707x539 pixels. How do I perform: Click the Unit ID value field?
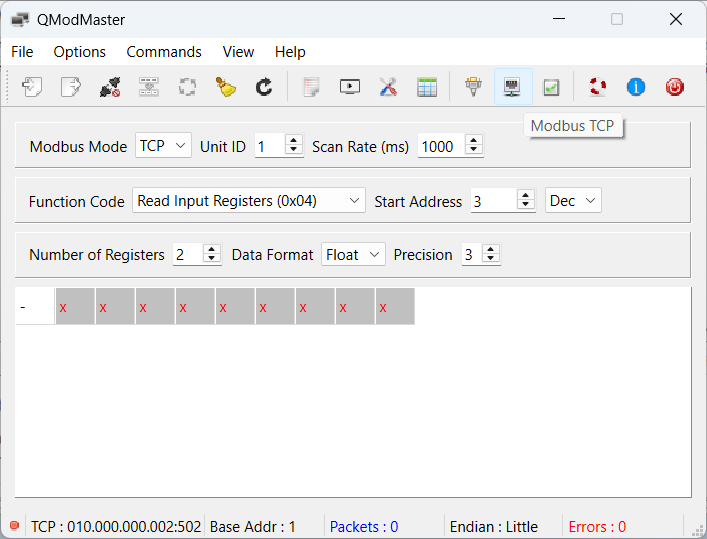270,146
